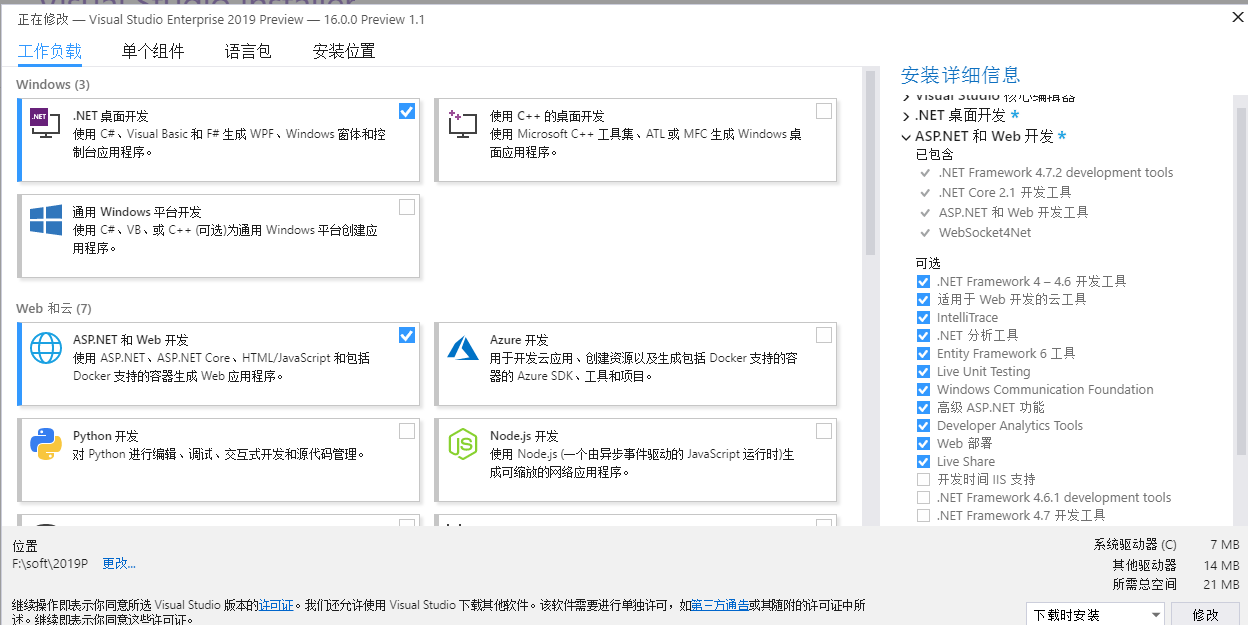Check the 通用 Windows 平台开发 workload checkbox
Viewport: 1248px width, 625px height.
click(407, 207)
